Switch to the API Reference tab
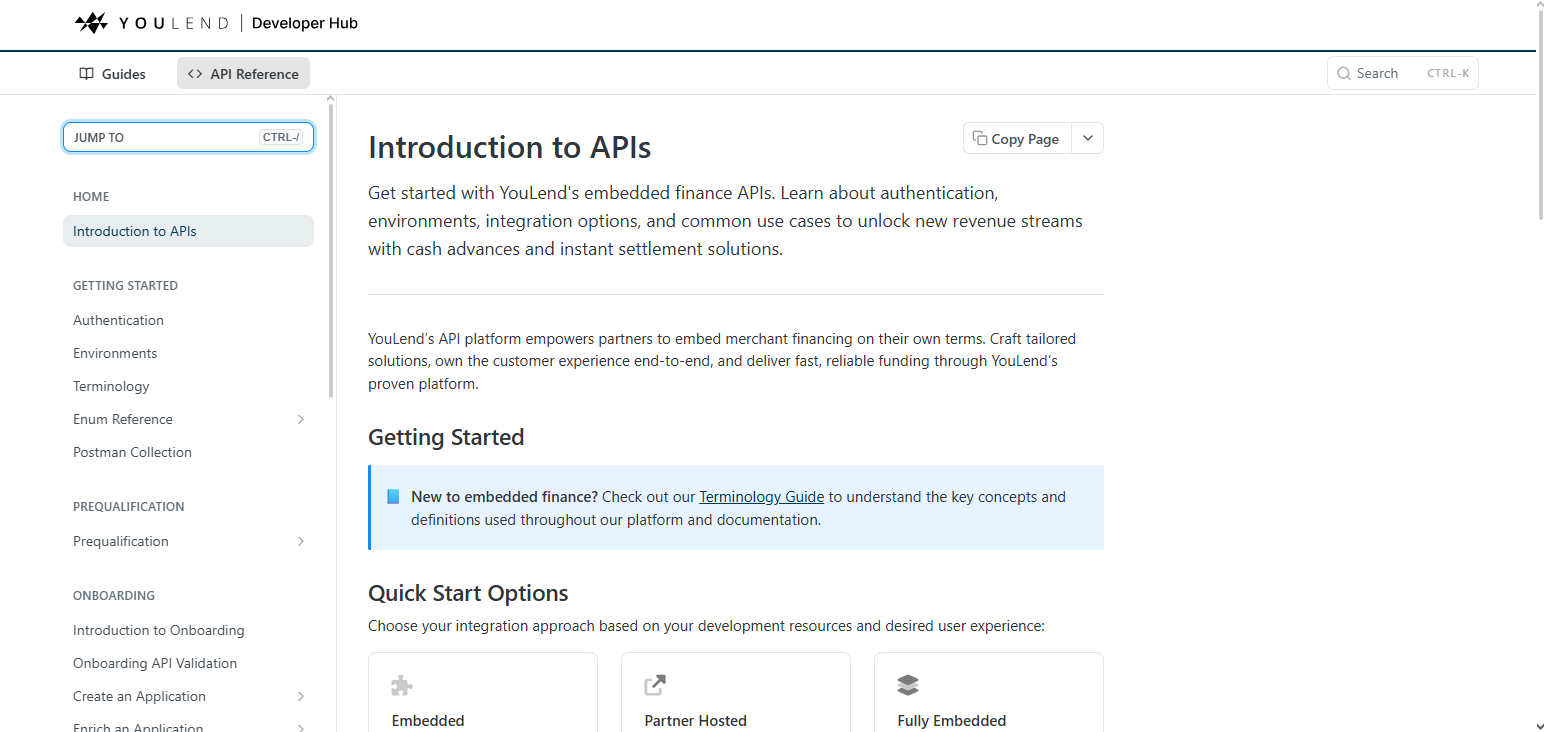The image size is (1546, 732). pyautogui.click(x=243, y=74)
